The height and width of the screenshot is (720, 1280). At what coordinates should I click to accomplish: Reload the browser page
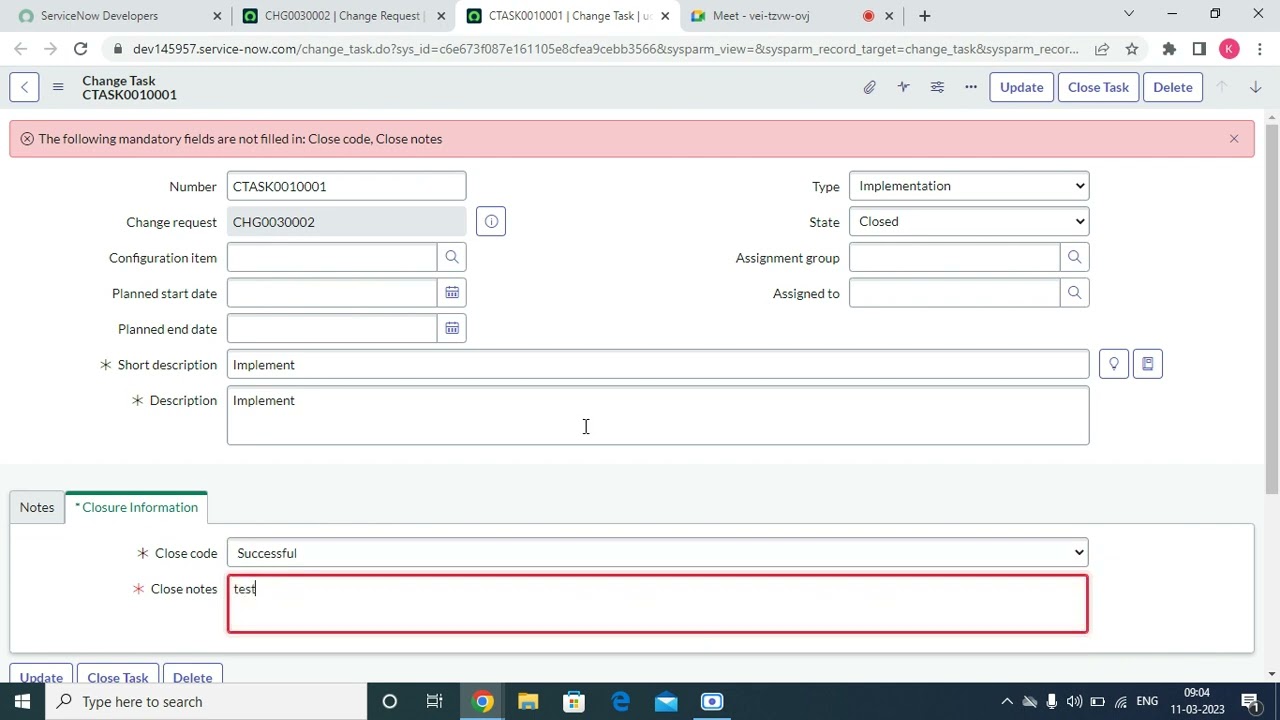coord(80,49)
